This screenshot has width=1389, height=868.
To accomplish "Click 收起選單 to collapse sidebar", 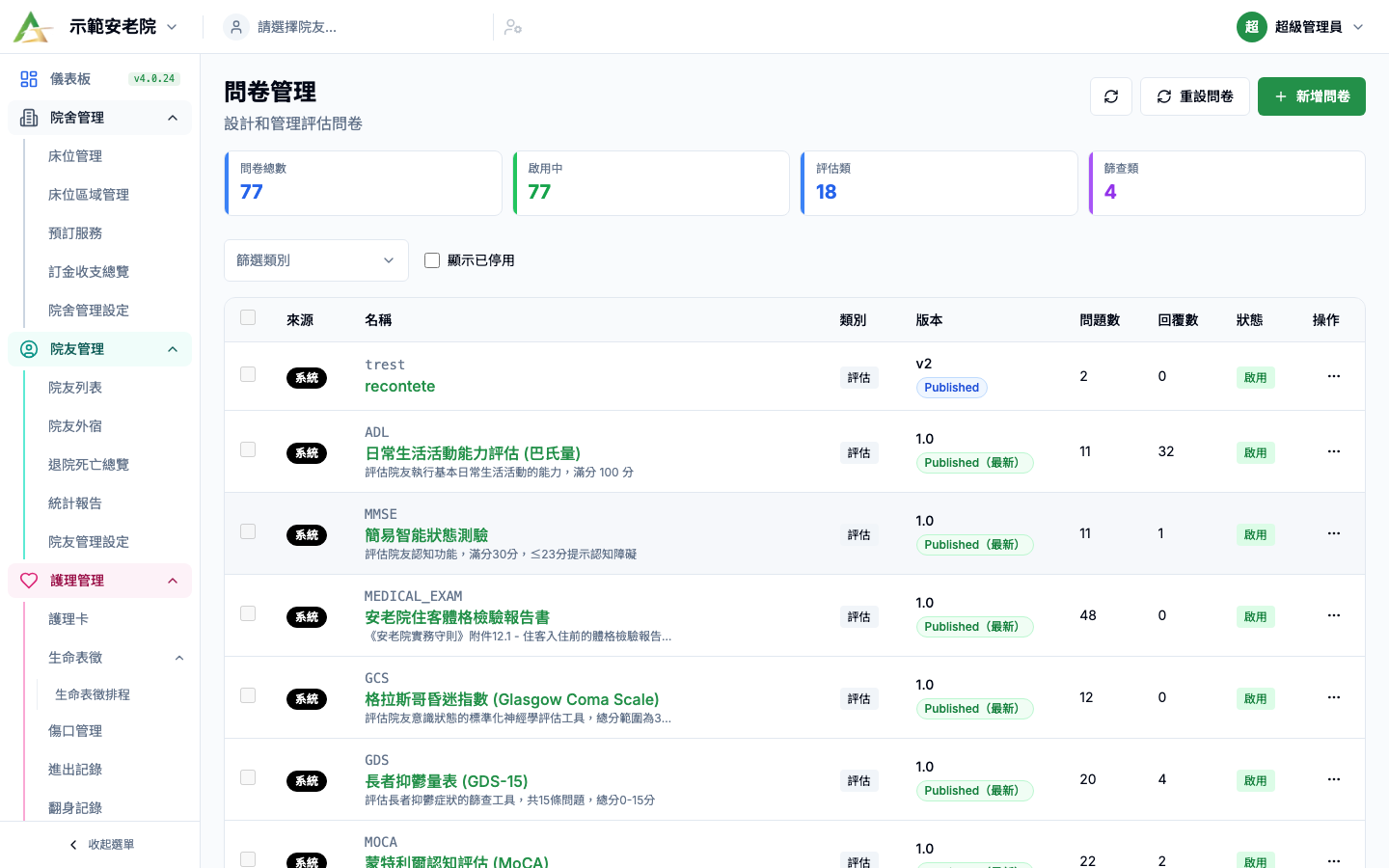I will [x=101, y=845].
